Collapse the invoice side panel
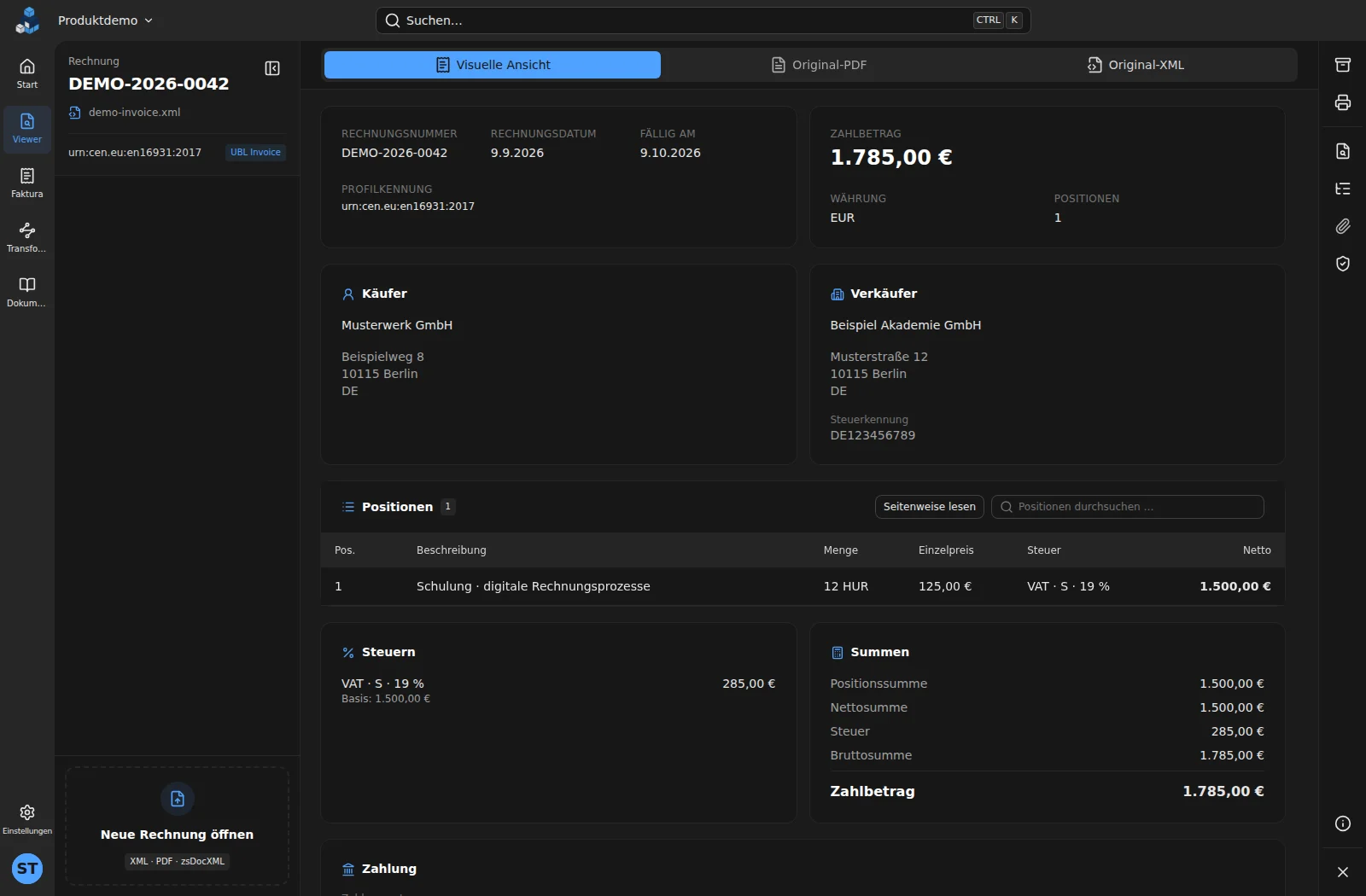This screenshot has height=896, width=1366. (272, 68)
